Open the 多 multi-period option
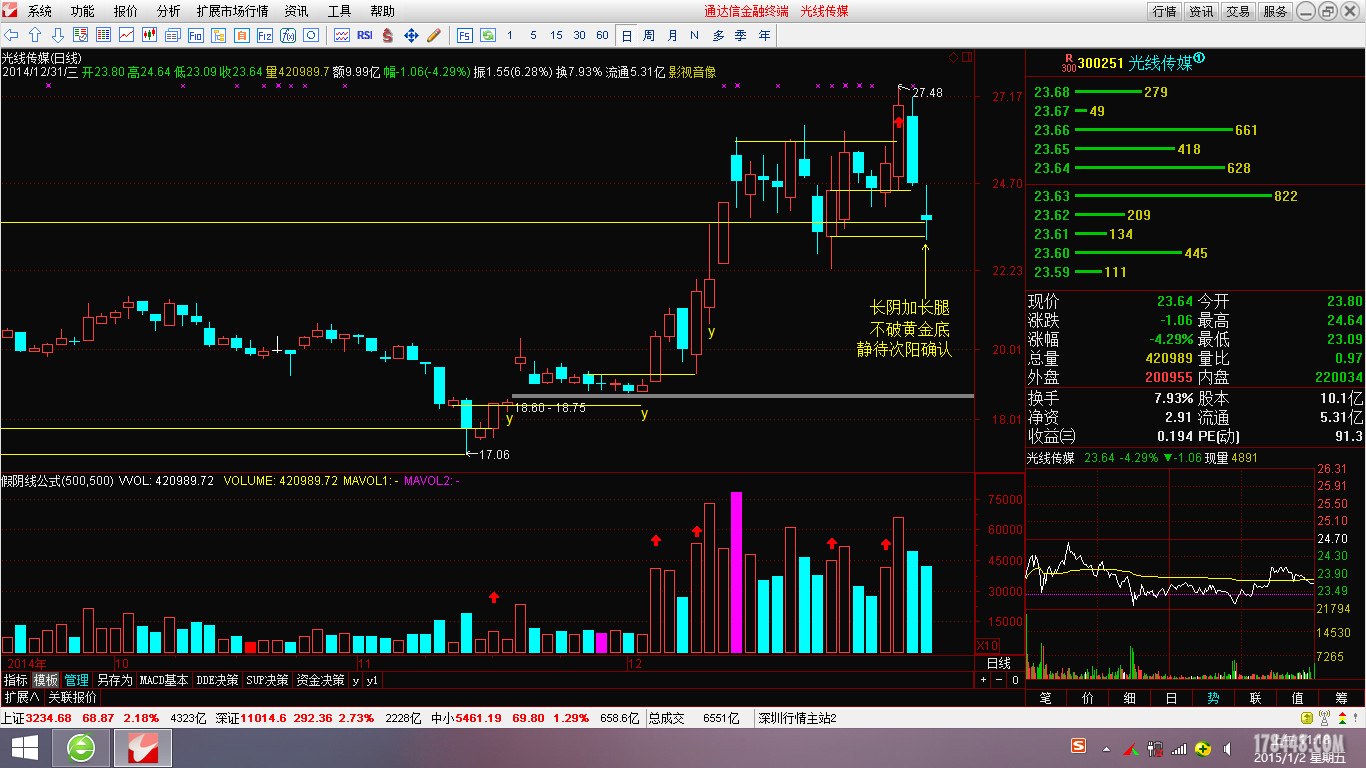Viewport: 1366px width, 768px height. coord(718,35)
